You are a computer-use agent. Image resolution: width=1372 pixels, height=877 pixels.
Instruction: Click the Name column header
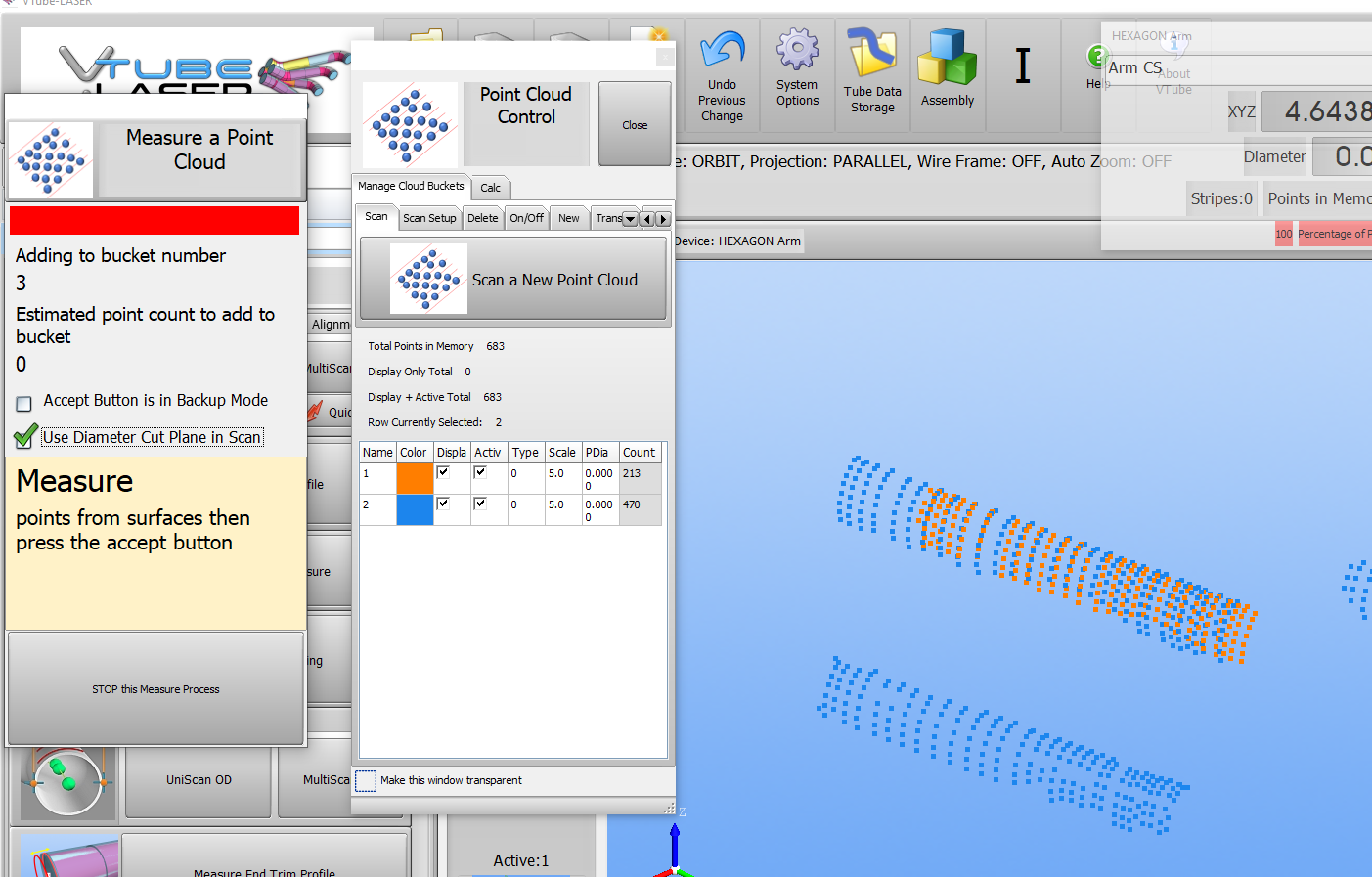click(377, 453)
